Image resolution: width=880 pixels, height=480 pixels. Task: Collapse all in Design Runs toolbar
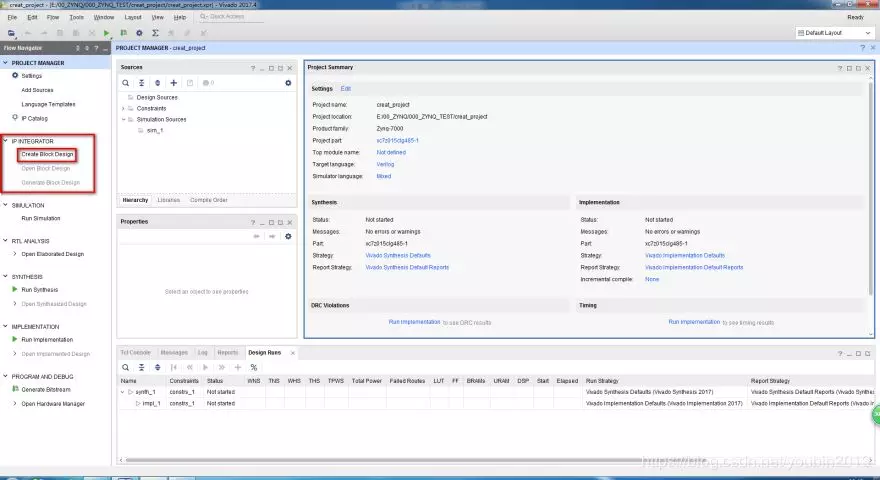click(x=141, y=368)
